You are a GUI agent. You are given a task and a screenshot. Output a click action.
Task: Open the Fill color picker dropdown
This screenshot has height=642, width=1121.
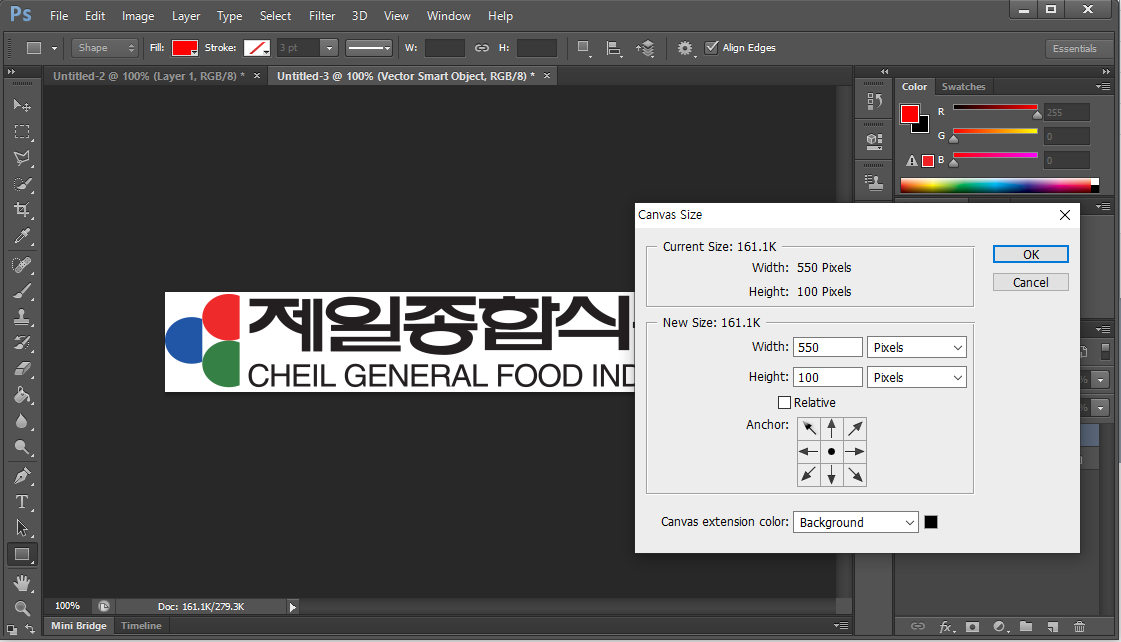pyautogui.click(x=184, y=48)
